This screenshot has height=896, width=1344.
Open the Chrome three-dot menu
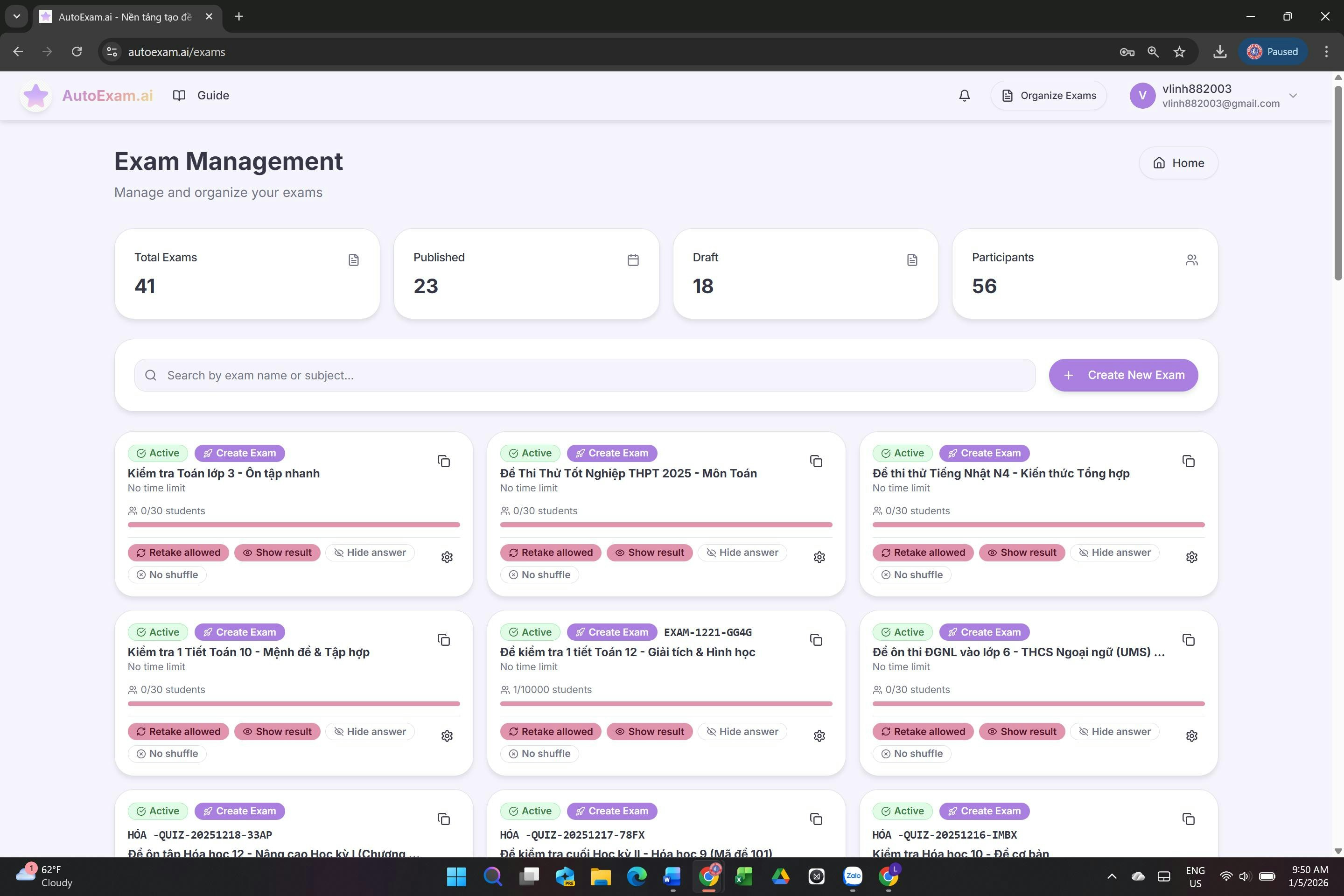click(x=1326, y=51)
